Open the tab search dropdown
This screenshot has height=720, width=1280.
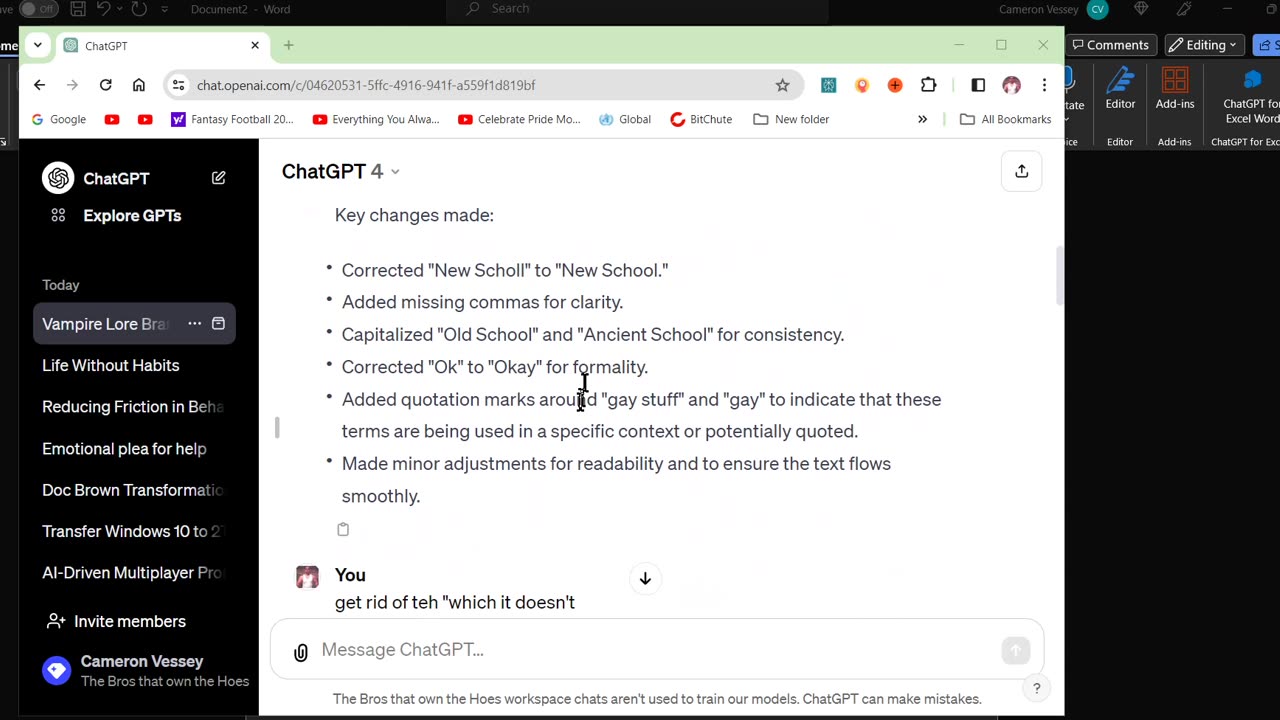37,45
